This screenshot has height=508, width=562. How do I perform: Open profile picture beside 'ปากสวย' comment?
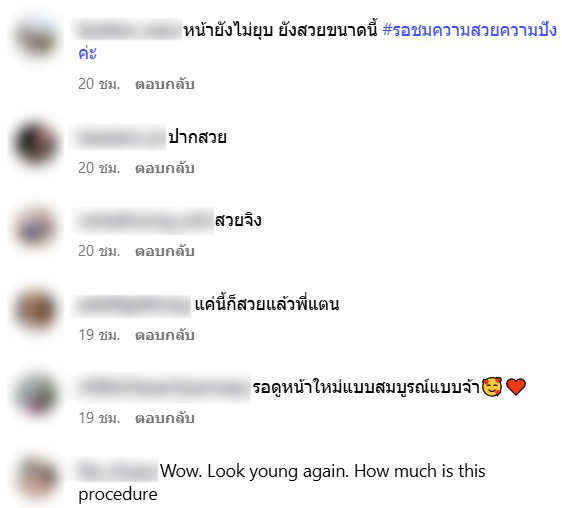[36, 144]
